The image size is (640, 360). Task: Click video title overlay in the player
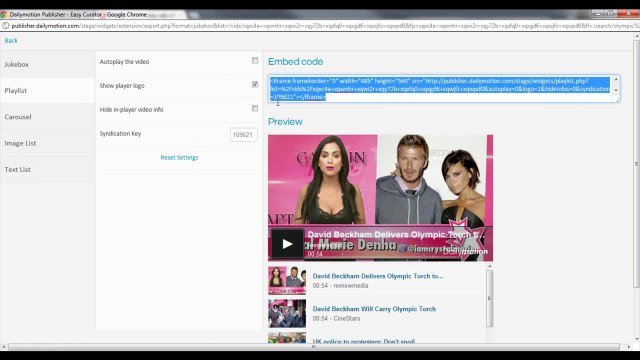[x=396, y=235]
